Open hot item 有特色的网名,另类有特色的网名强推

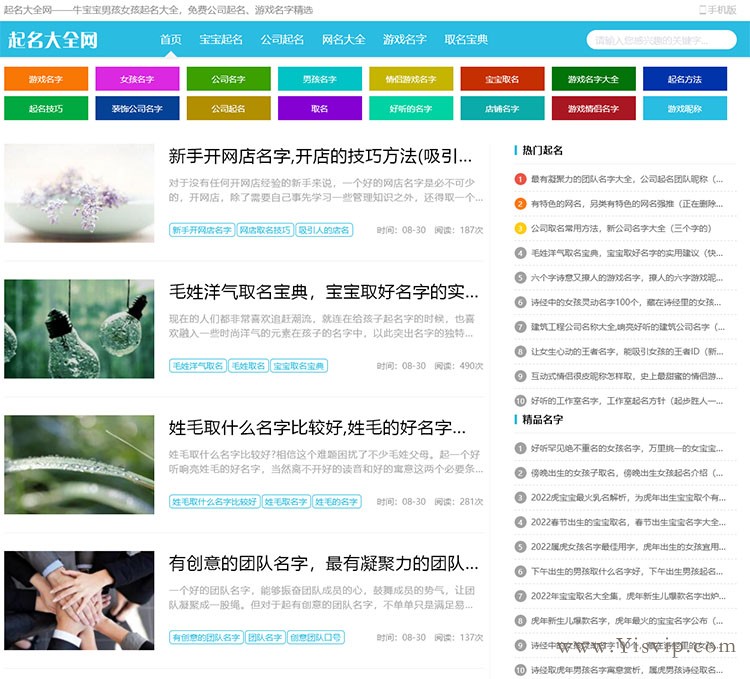pyautogui.click(x=627, y=204)
